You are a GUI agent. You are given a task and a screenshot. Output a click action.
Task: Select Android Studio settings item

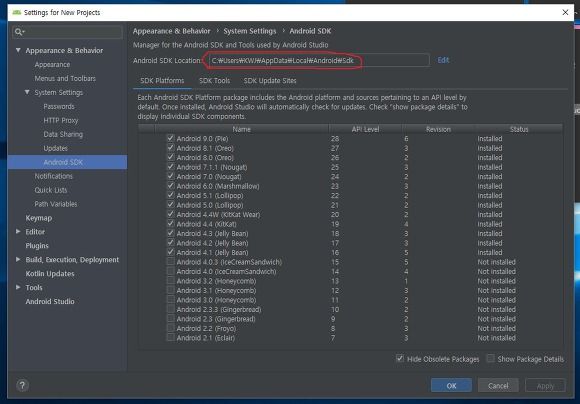(x=50, y=302)
